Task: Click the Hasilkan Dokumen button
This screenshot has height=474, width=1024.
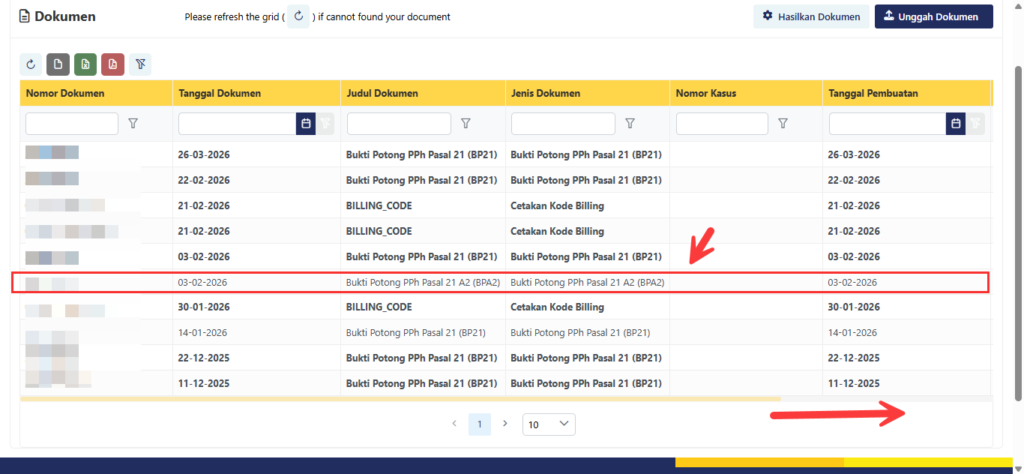Action: pyautogui.click(x=810, y=17)
